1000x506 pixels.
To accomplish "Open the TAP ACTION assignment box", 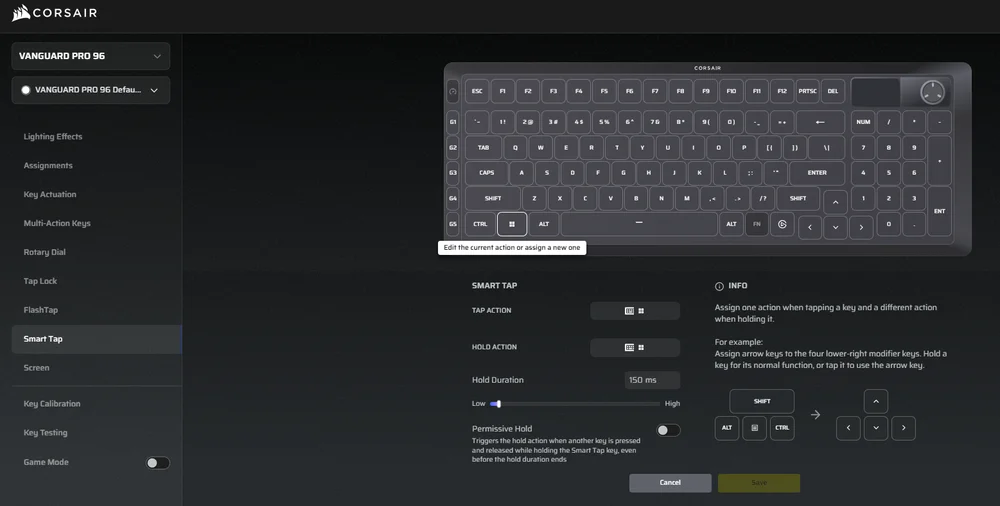I will click(x=635, y=311).
